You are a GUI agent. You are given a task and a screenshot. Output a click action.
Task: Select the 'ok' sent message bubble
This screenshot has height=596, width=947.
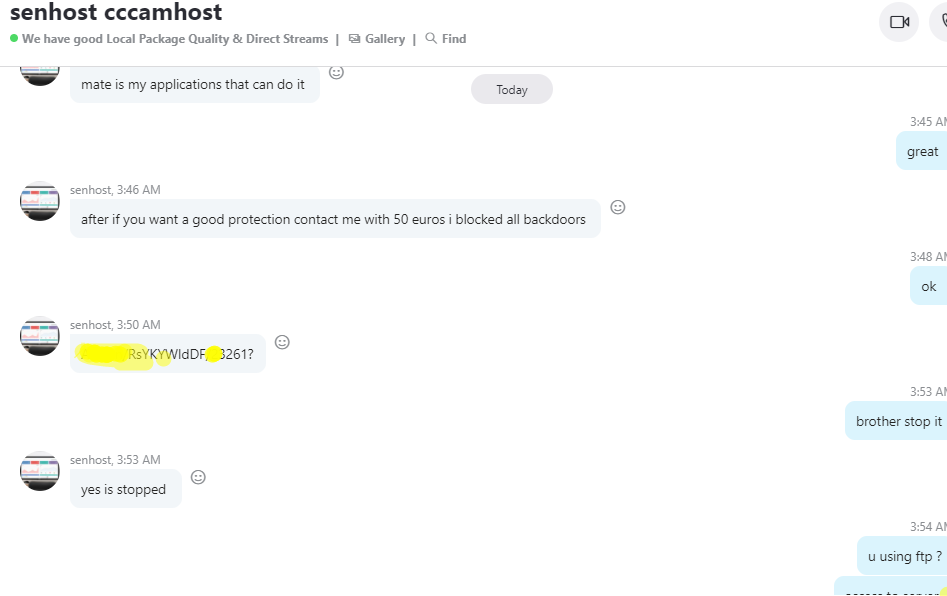tap(929, 286)
